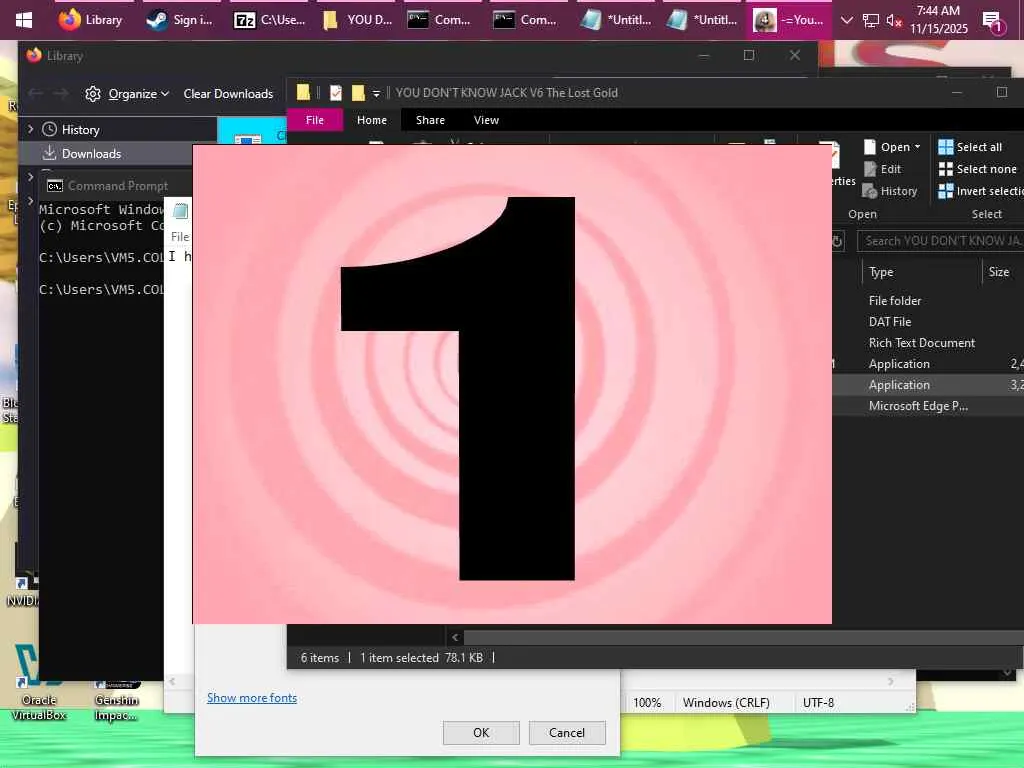Viewport: 1024px width, 768px height.
Task: Open the second Command Prompt taskbar item
Action: tap(525, 20)
